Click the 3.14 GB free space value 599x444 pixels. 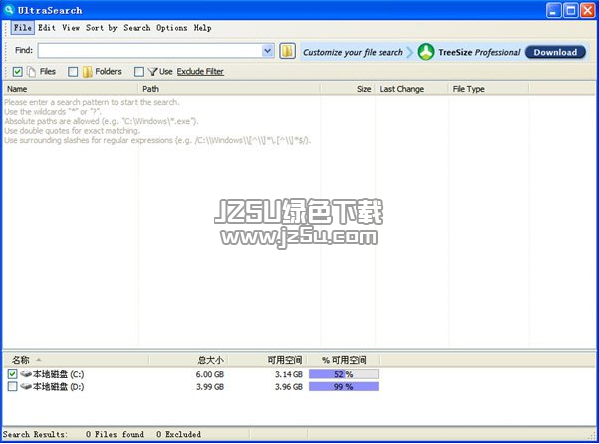click(289, 374)
